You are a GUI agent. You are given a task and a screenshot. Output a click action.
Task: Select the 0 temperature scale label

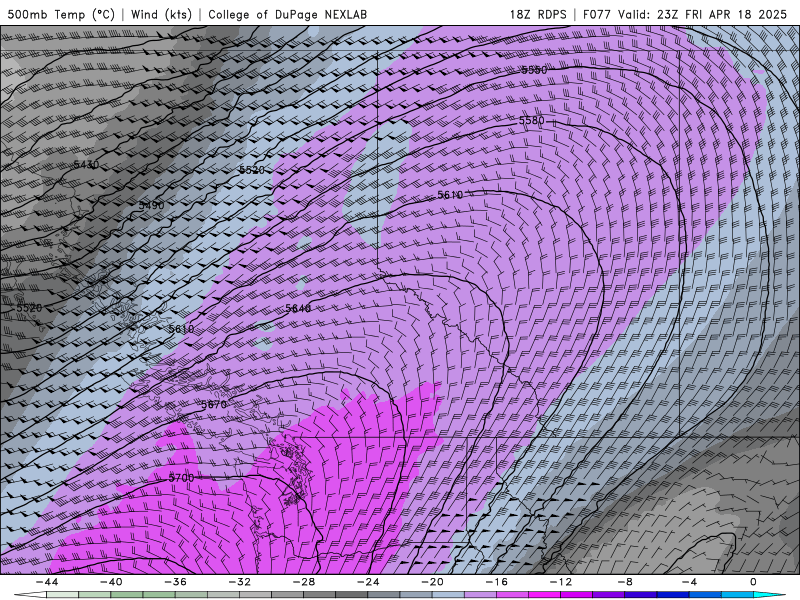click(x=753, y=582)
